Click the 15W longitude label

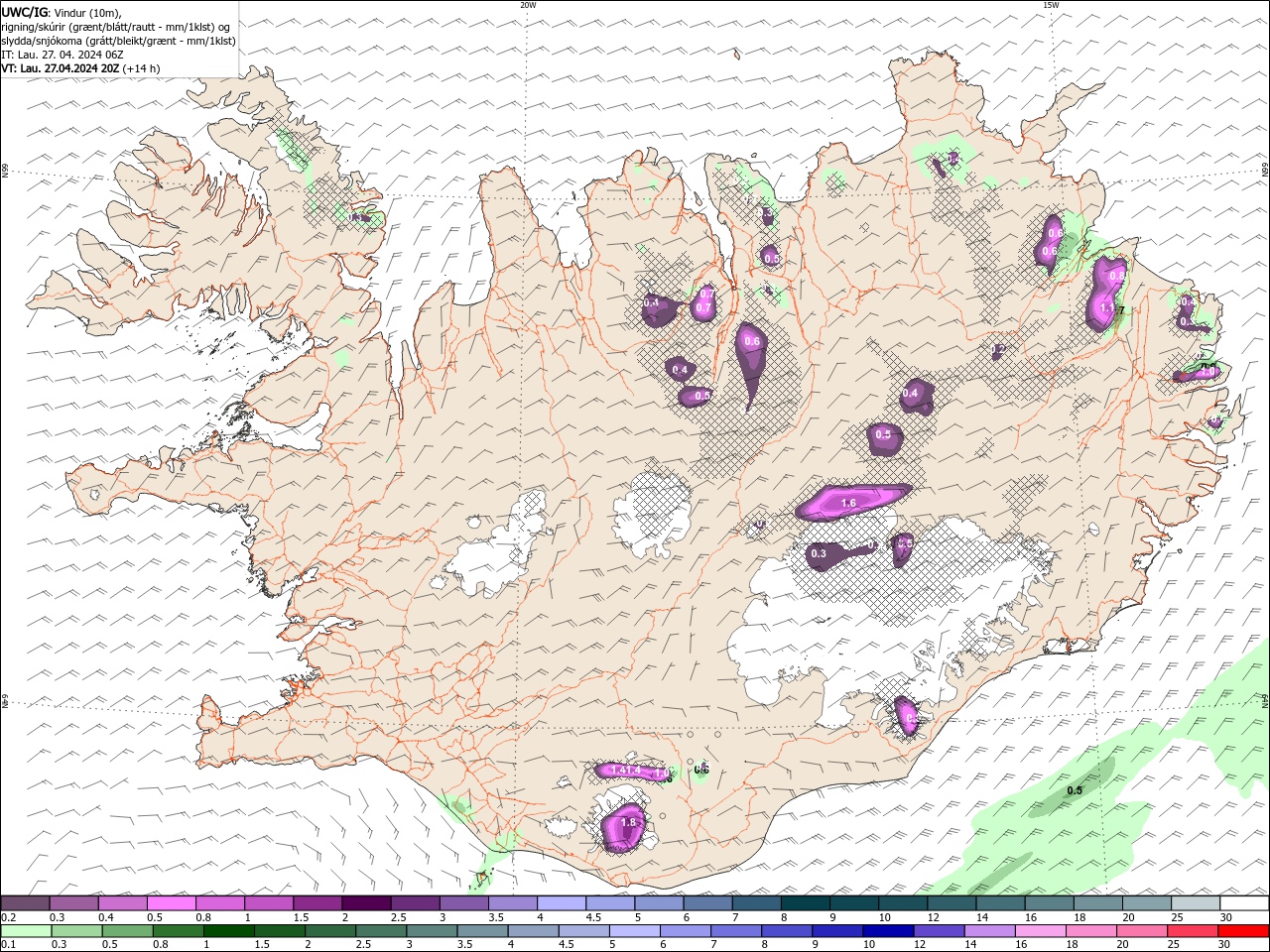pos(1051,5)
